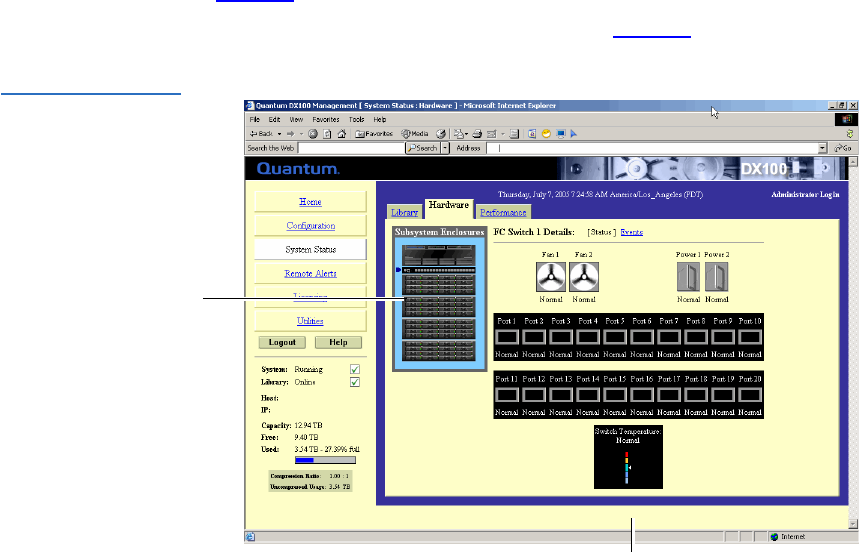Go to browser Home page icon
The height and width of the screenshot is (552, 859).
point(342,134)
